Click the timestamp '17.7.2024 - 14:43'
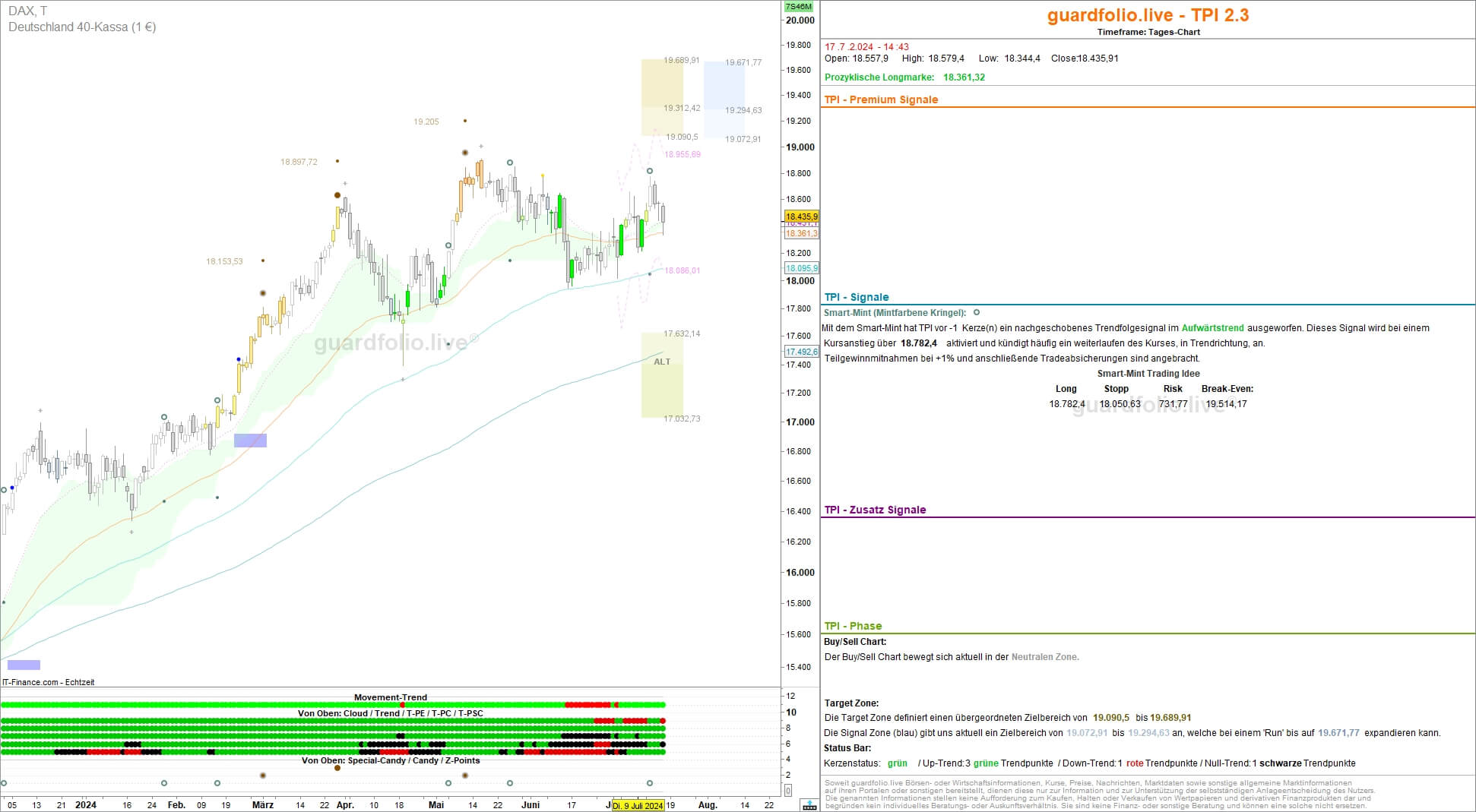 866,47
